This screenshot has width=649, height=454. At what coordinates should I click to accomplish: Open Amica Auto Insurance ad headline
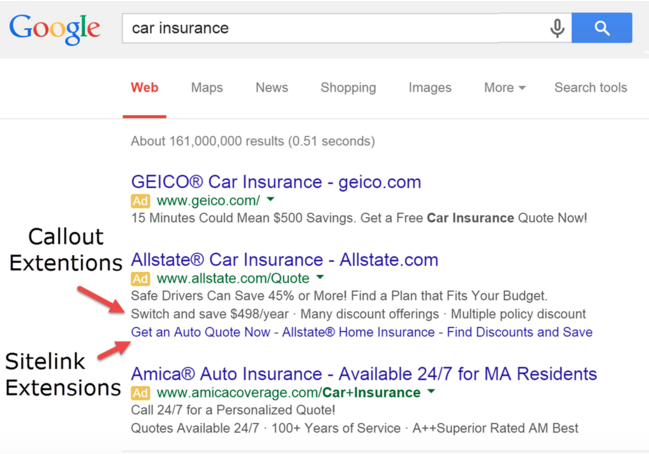click(364, 374)
